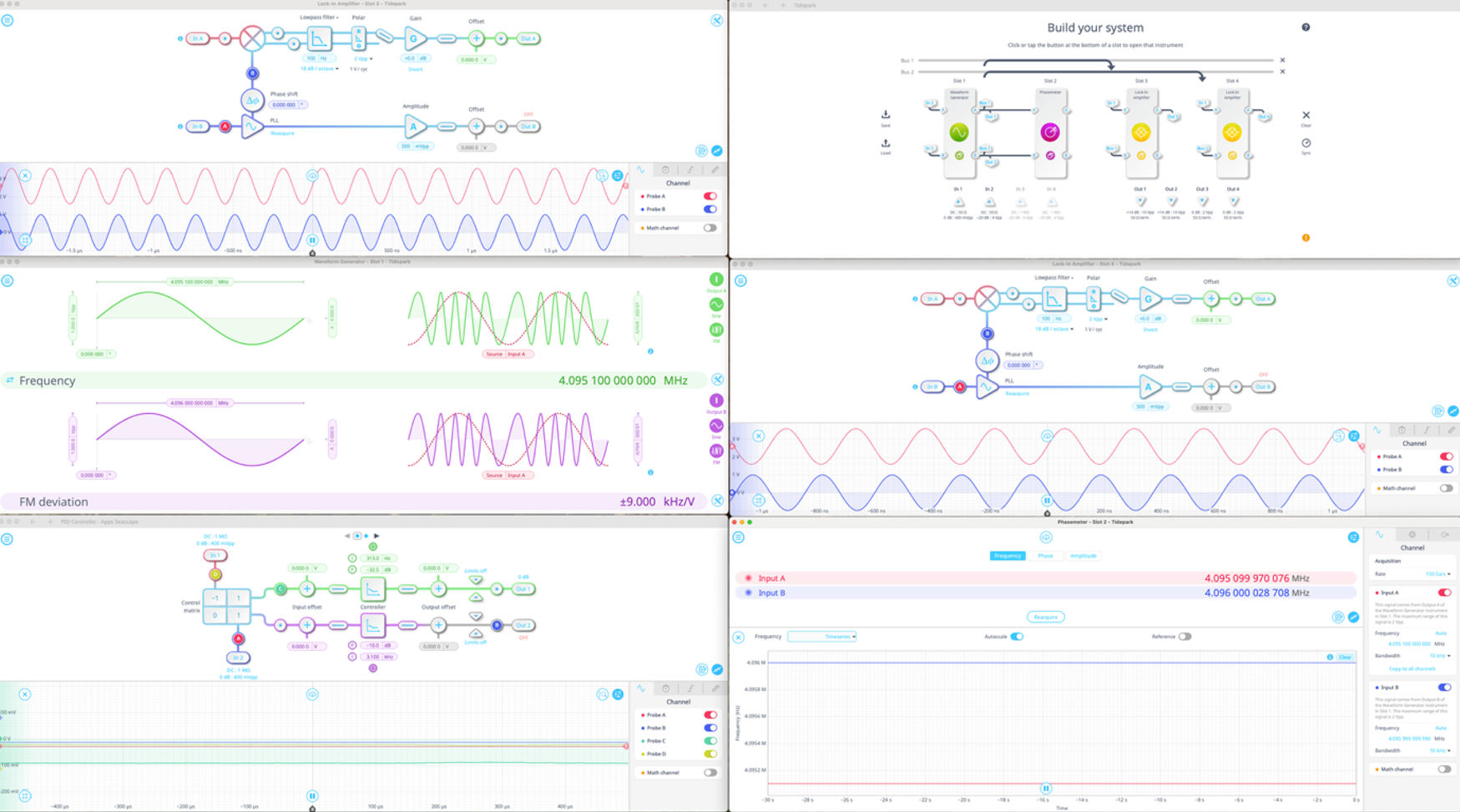
Task: Close the Phasemeter frequency graph panel
Action: (x=739, y=638)
